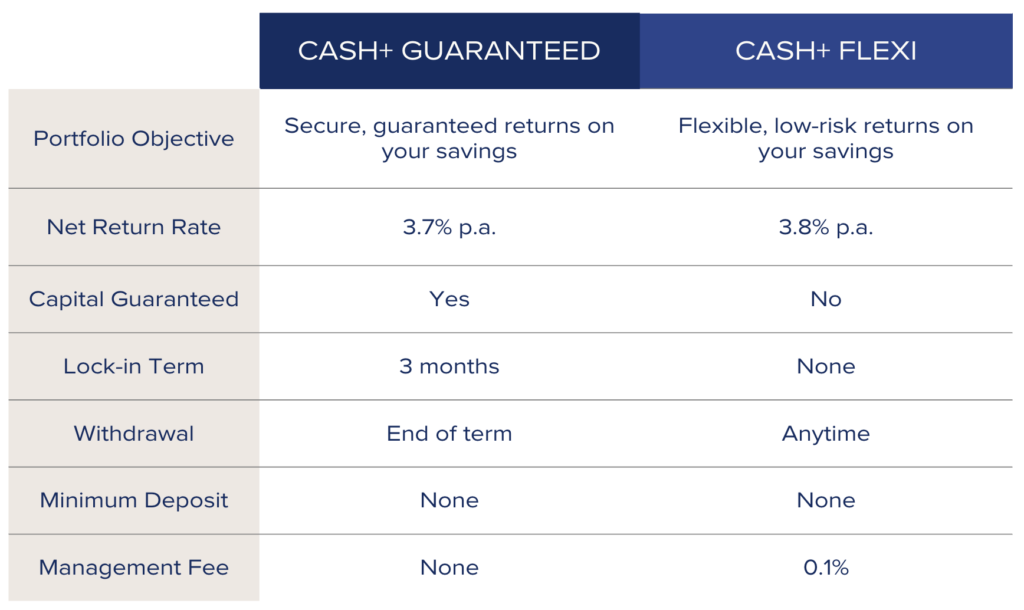This screenshot has height=610, width=1024.
Task: Select the Minimum Deposit row label
Action: tap(134, 500)
